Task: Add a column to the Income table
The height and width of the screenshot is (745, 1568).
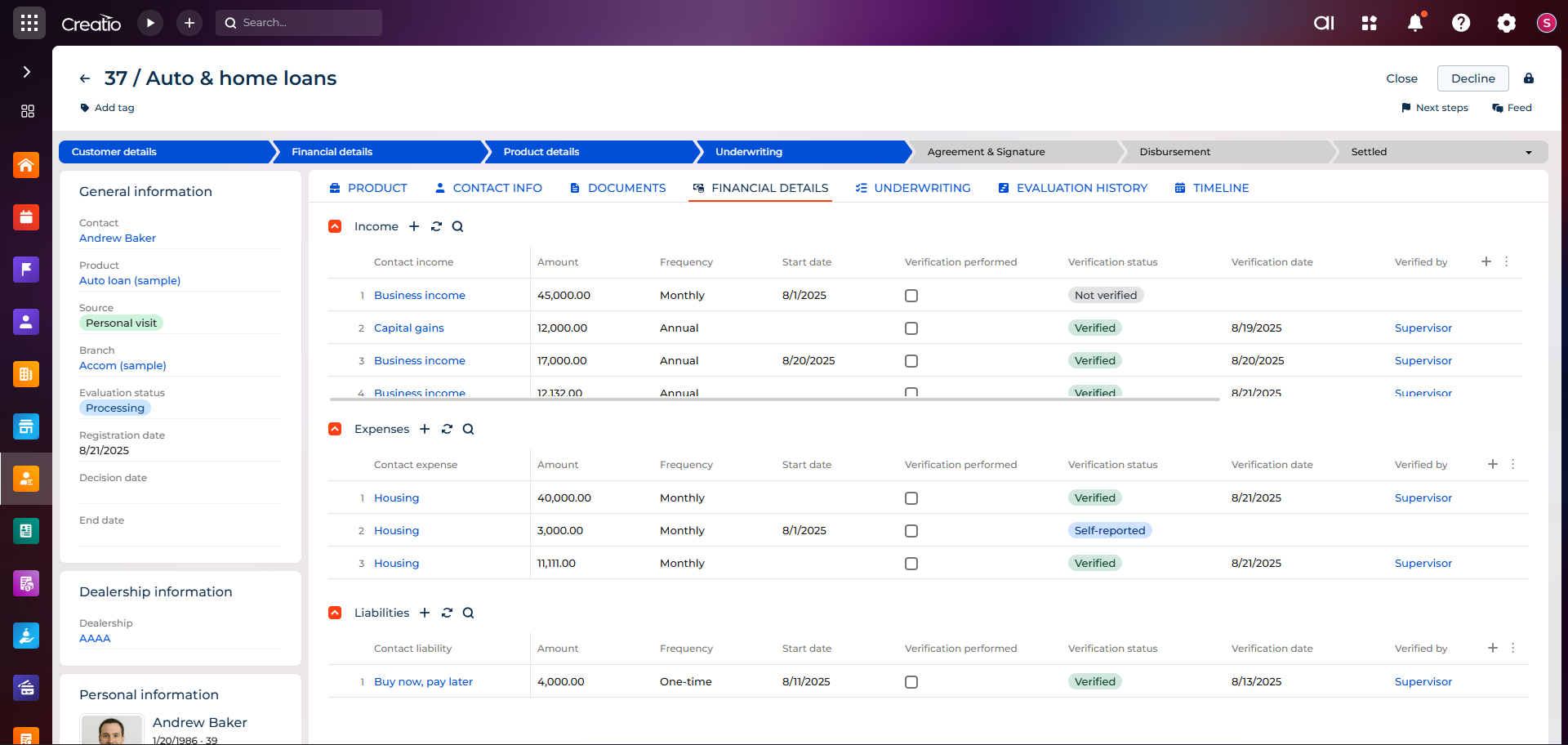Action: tap(1486, 261)
